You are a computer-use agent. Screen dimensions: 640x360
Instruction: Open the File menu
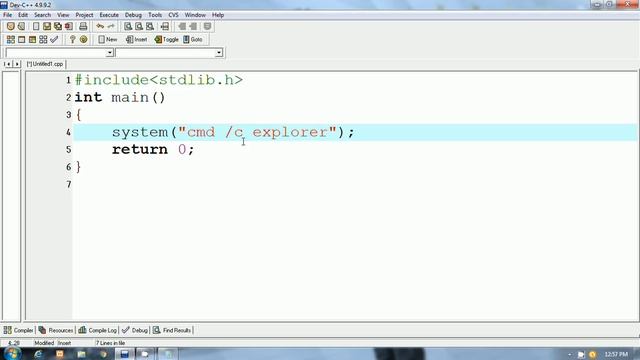pos(7,15)
